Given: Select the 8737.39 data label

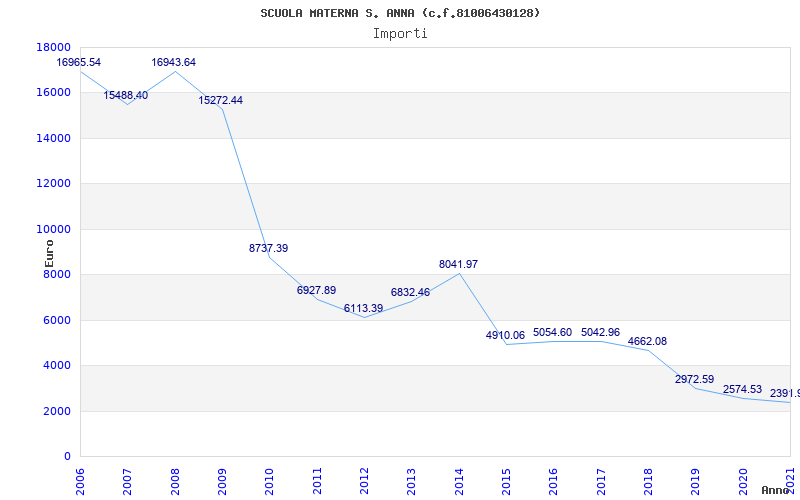Looking at the screenshot, I should [268, 248].
